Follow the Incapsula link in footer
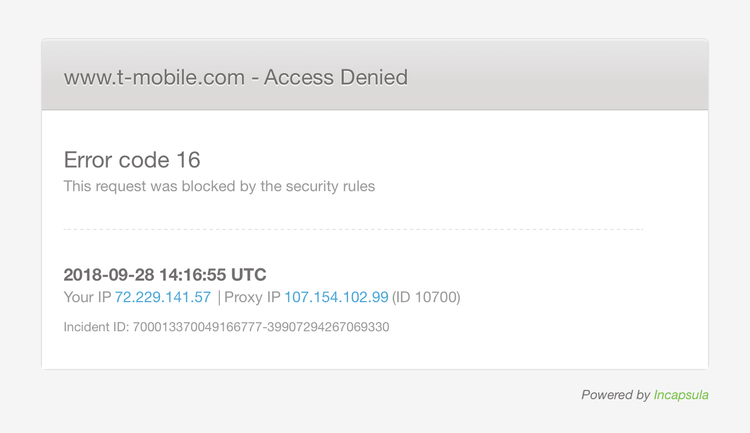The image size is (750, 433). [x=681, y=395]
